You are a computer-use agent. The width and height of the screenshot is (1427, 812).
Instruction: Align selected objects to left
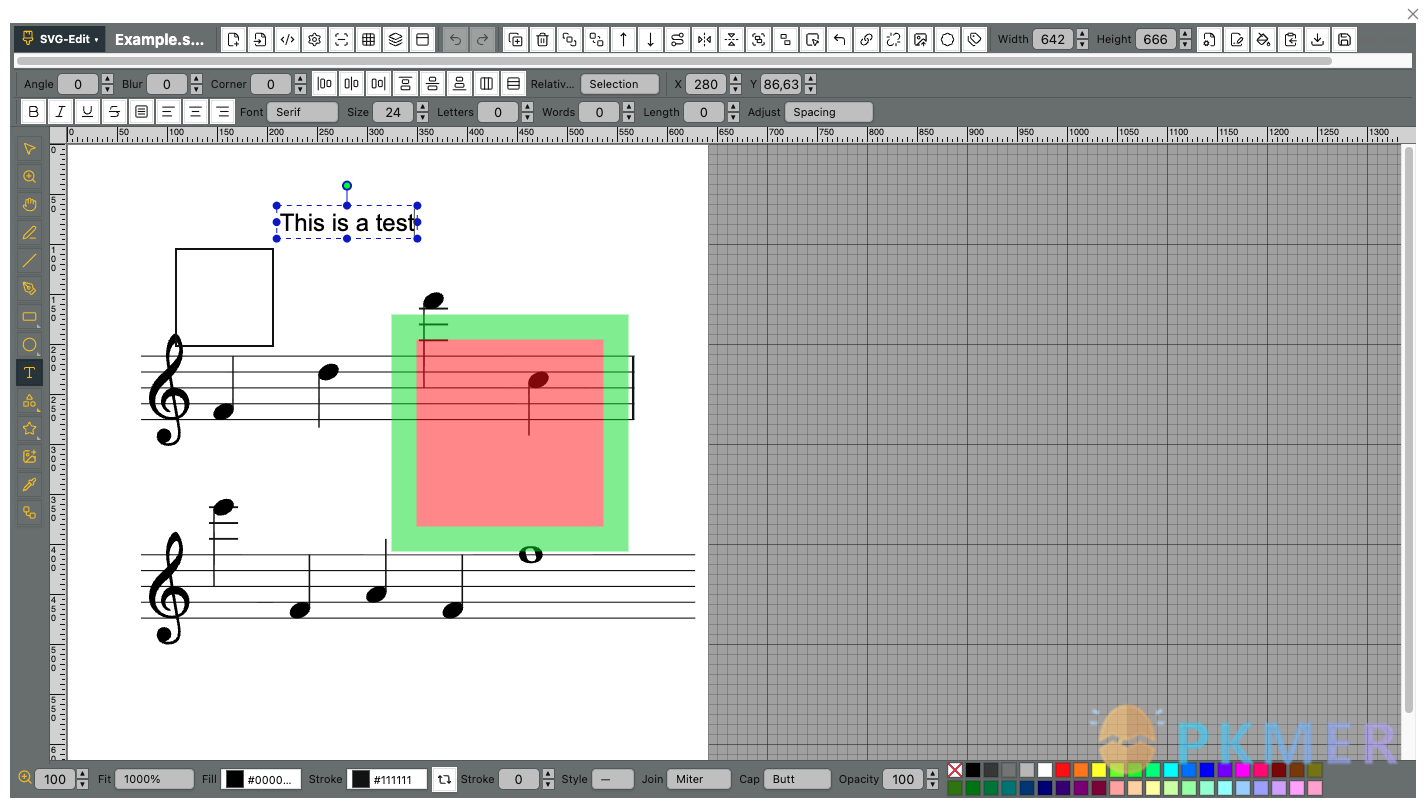click(325, 84)
